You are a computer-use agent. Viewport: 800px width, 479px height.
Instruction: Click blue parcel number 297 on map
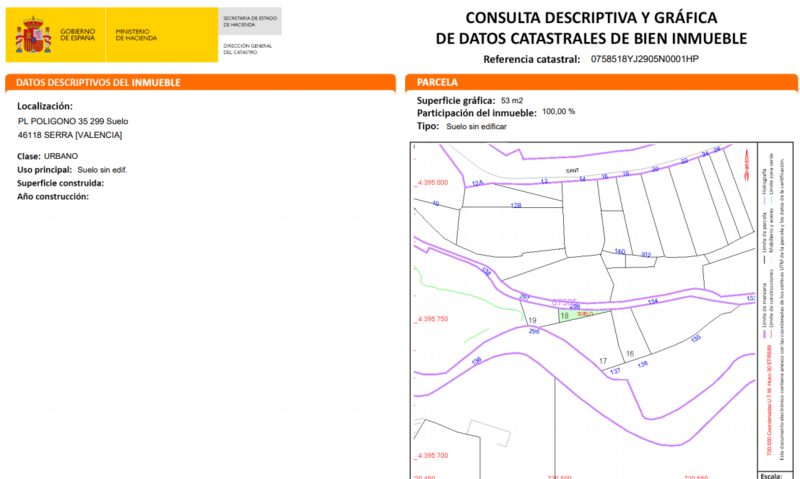pos(524,296)
